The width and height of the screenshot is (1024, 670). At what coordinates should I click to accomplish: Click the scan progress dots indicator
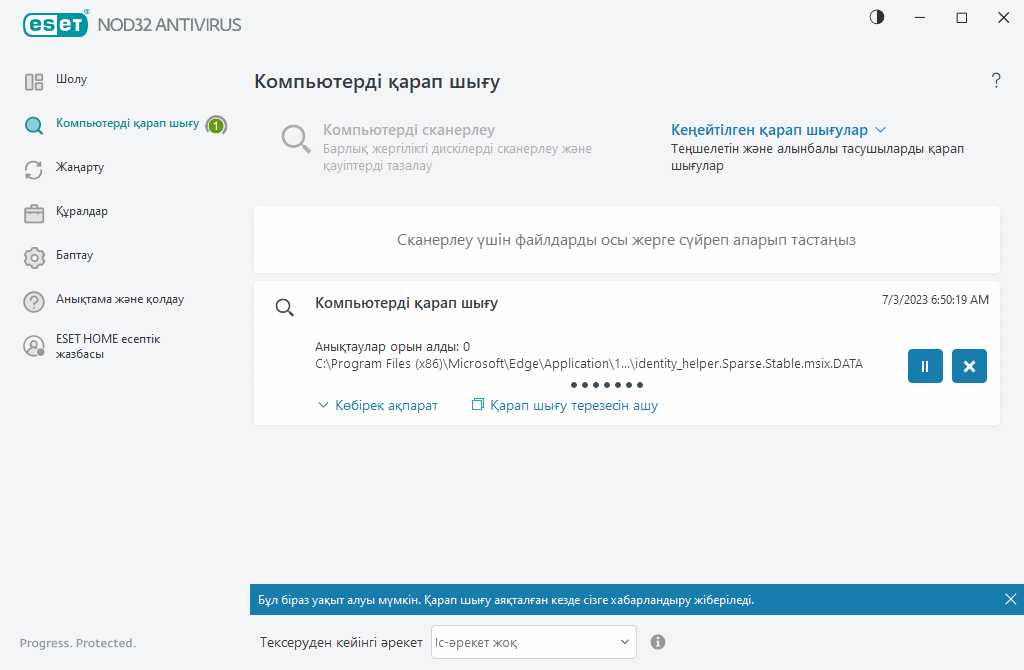tap(607, 385)
